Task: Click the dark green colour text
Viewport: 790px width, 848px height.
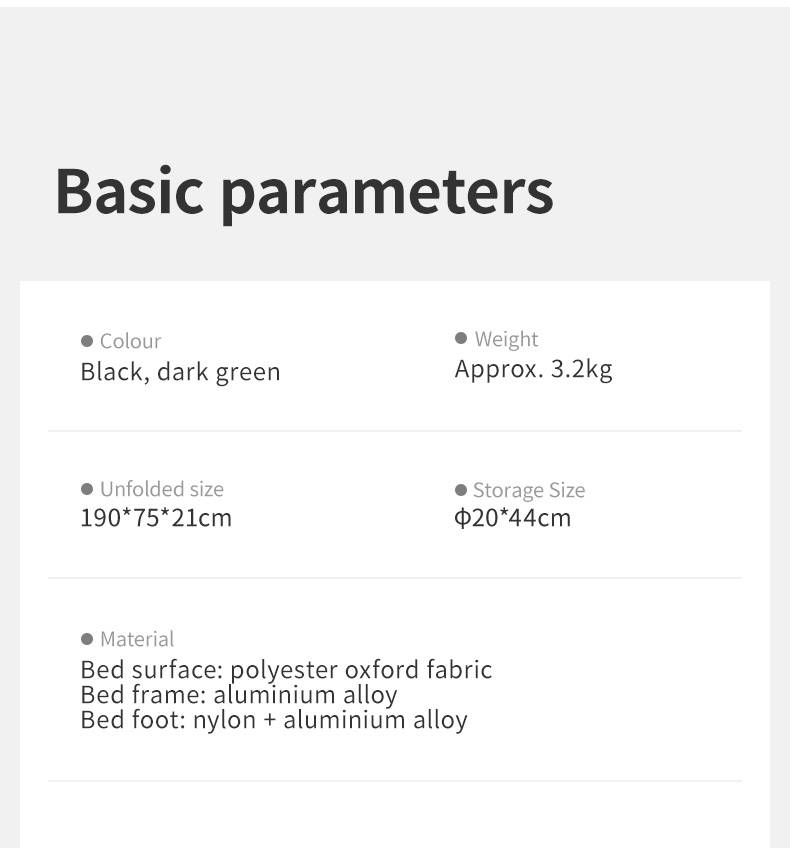Action: point(219,372)
